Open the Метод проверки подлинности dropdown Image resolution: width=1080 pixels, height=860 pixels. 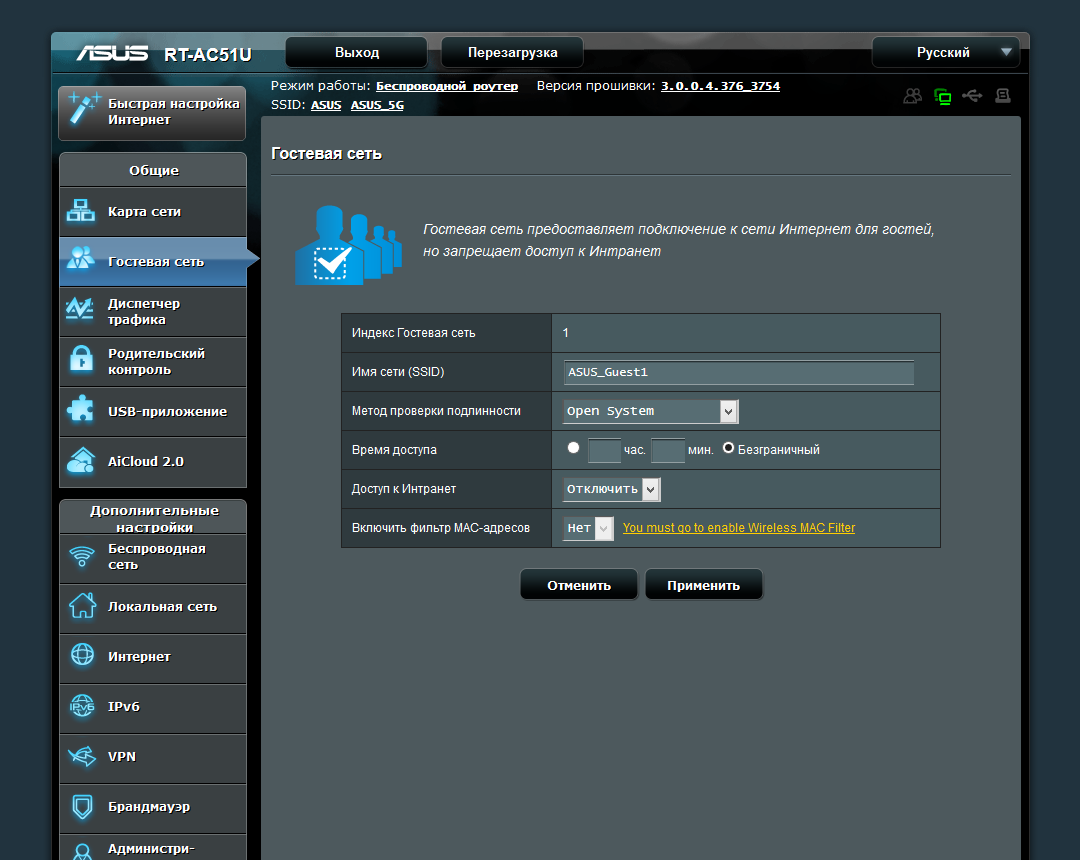(x=651, y=411)
